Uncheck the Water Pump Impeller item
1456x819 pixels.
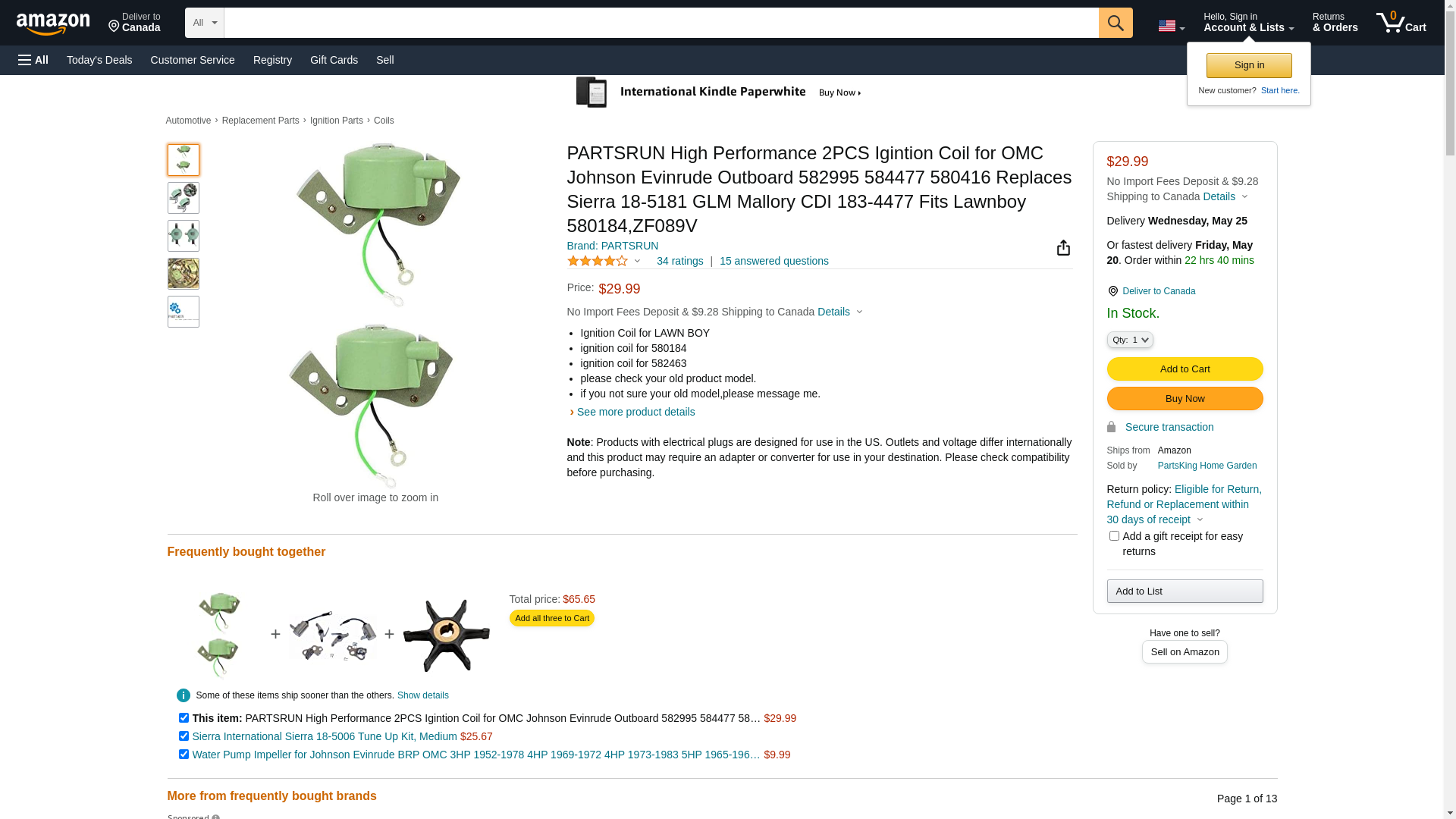click(184, 755)
